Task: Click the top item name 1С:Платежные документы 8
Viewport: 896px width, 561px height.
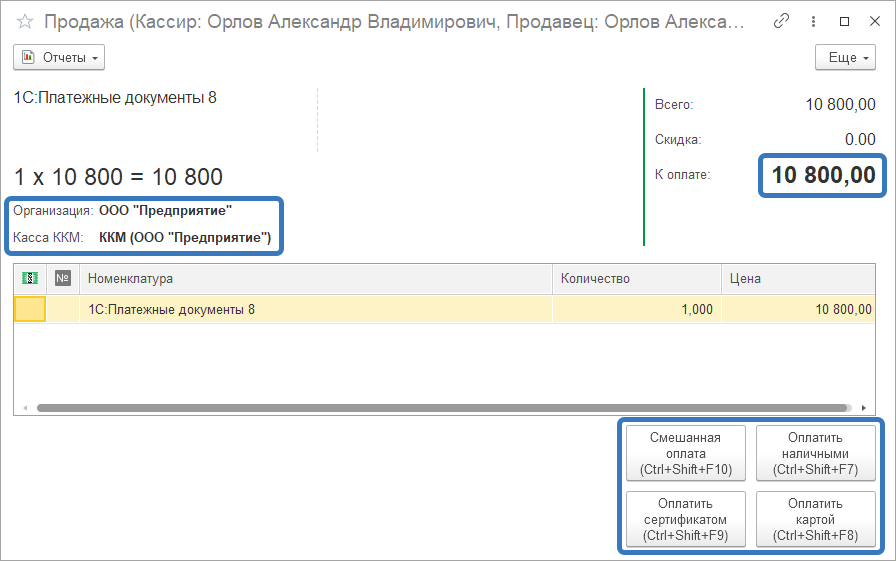Action: point(115,98)
